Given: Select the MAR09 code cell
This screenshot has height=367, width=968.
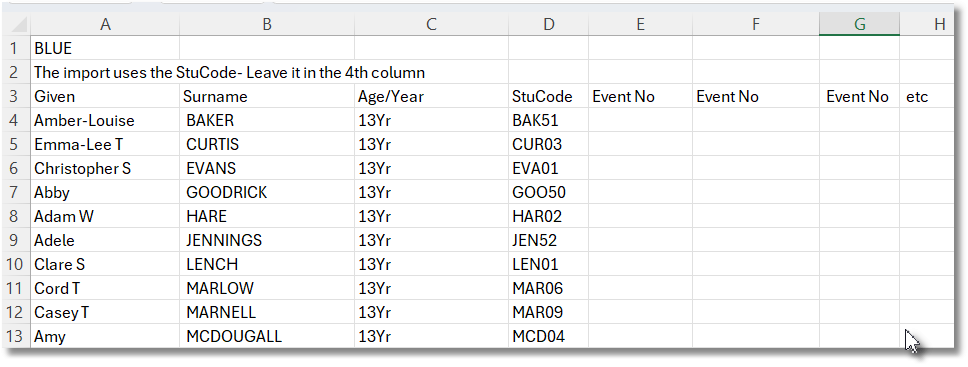Looking at the screenshot, I should (549, 312).
